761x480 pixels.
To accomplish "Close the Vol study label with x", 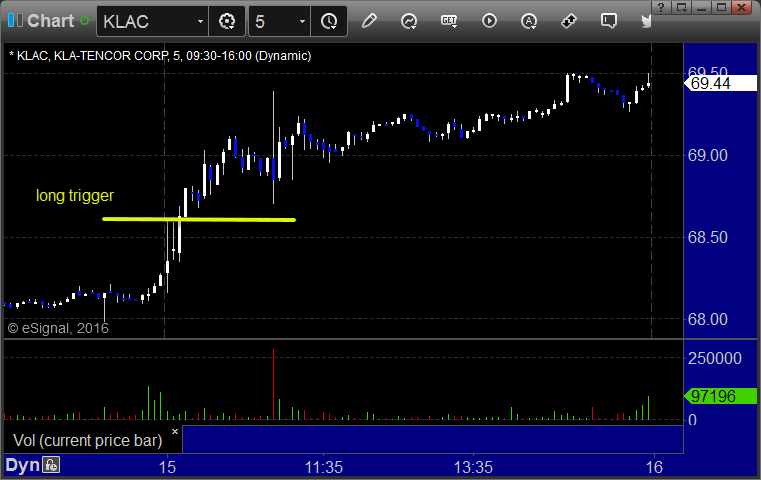I will coord(175,431).
